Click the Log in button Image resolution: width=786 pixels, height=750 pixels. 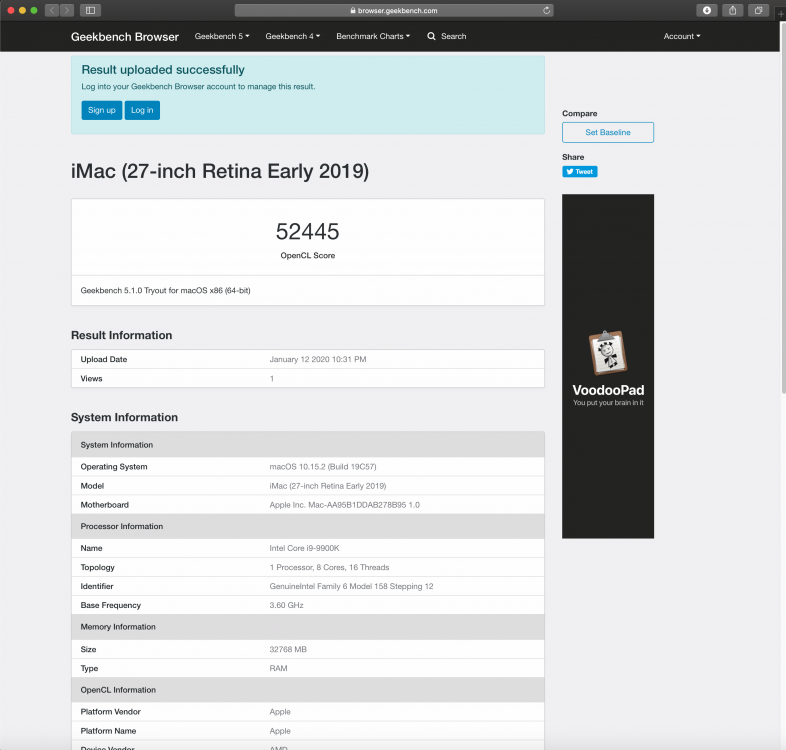142,110
